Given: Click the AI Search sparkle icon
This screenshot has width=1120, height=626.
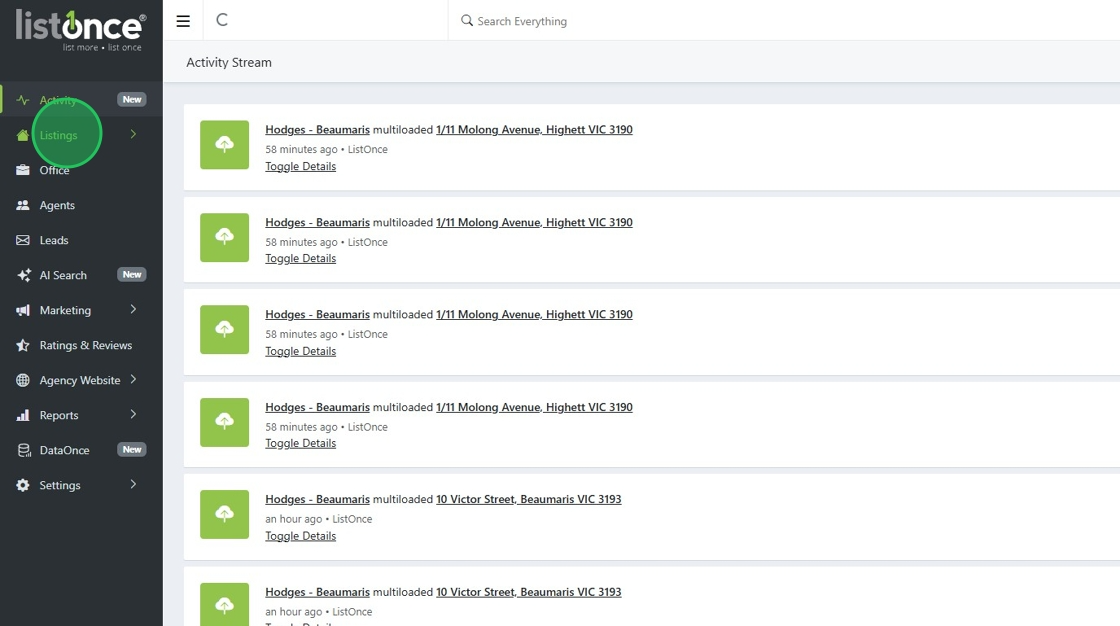Looking at the screenshot, I should [x=23, y=275].
